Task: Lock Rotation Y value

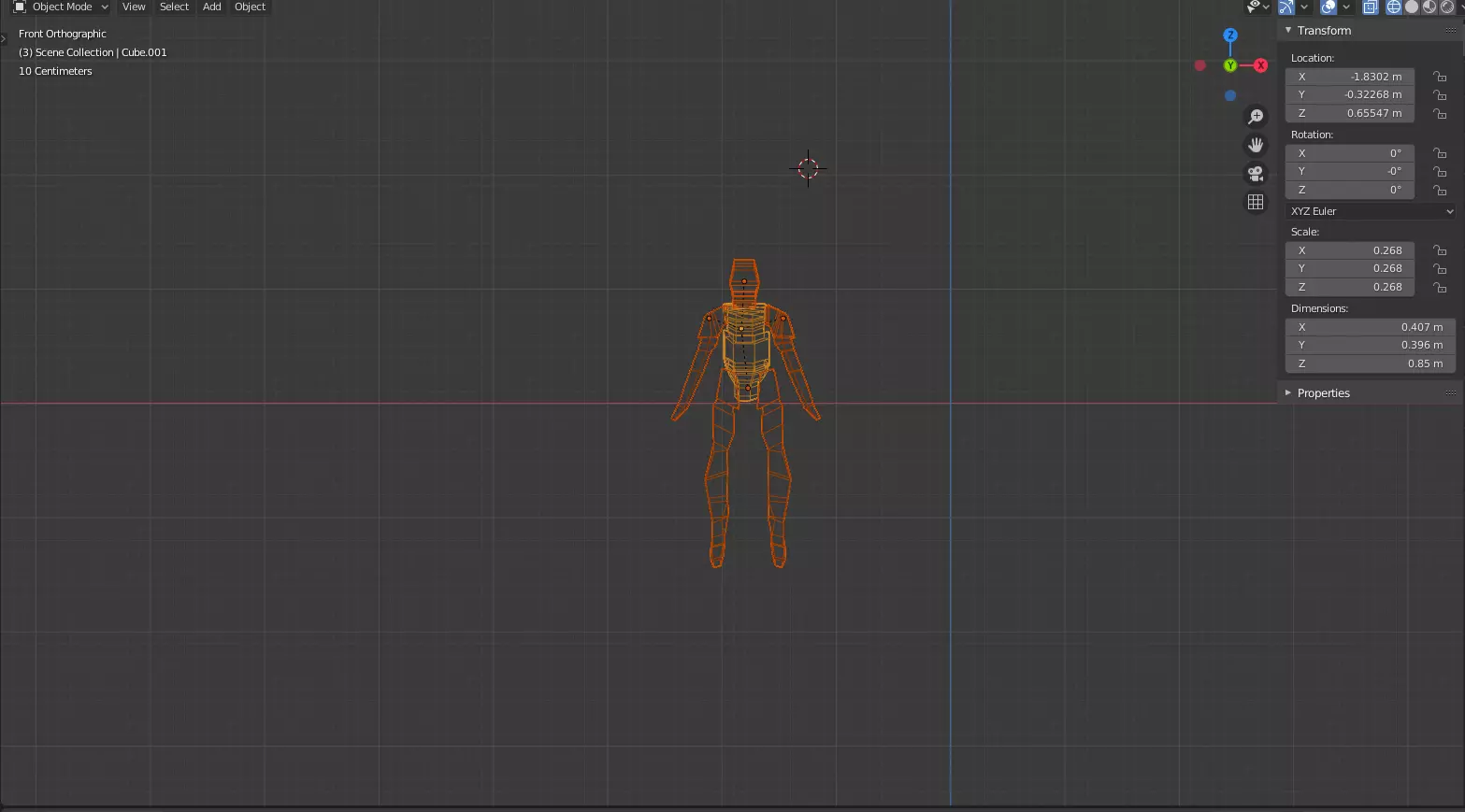Action: (1440, 171)
